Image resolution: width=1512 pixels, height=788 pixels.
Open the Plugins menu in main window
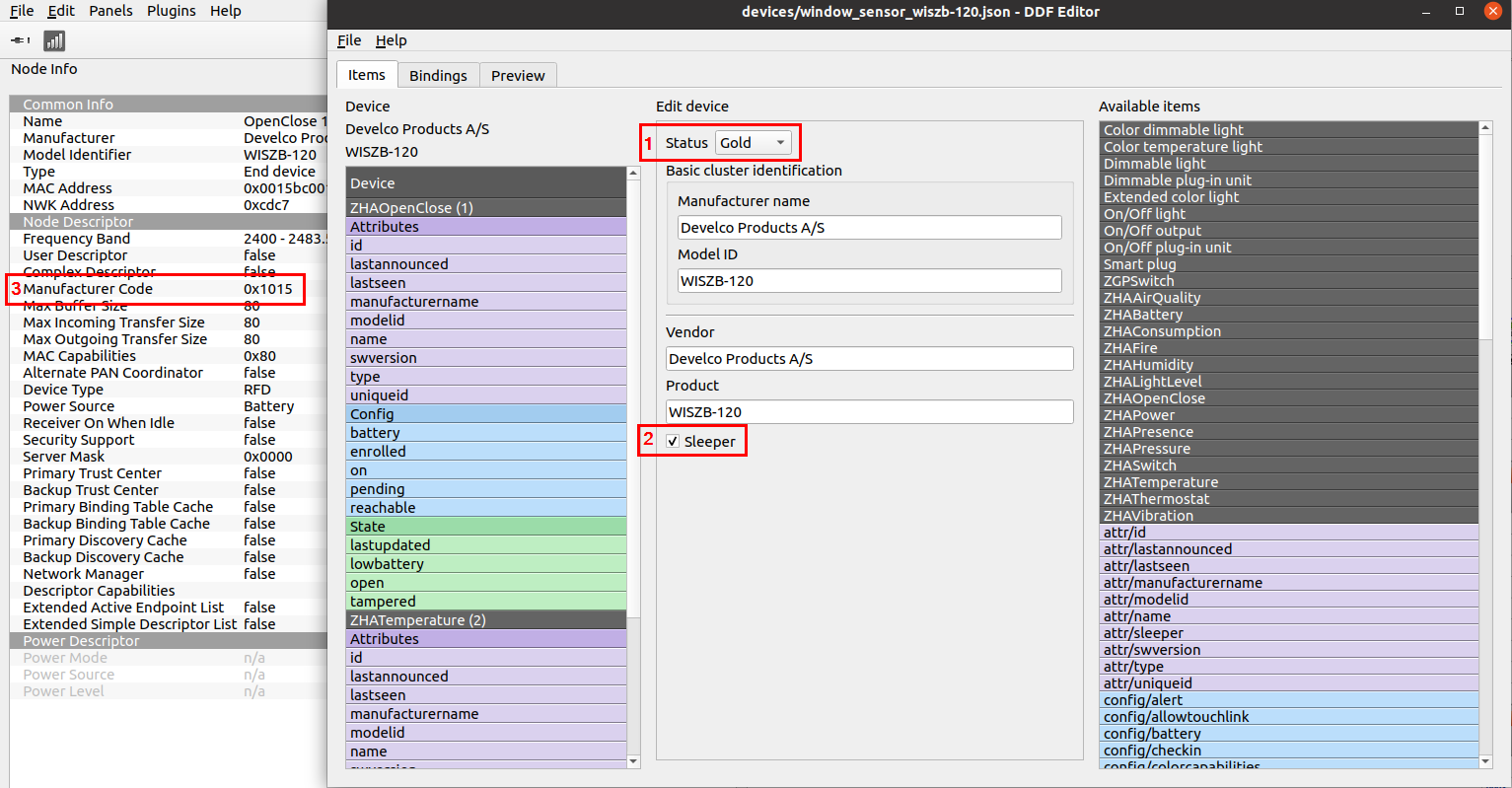coord(172,11)
